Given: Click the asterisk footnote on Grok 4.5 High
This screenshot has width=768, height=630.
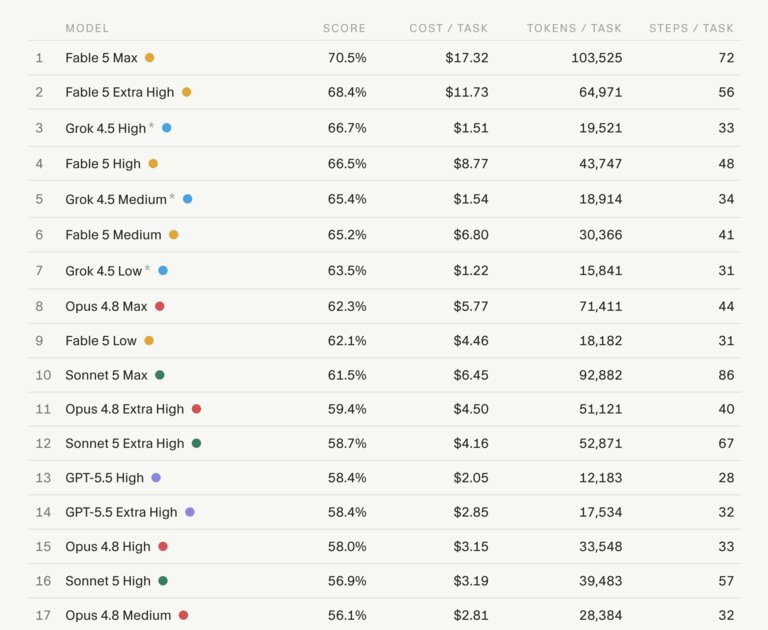Looking at the screenshot, I should click(x=151, y=125).
